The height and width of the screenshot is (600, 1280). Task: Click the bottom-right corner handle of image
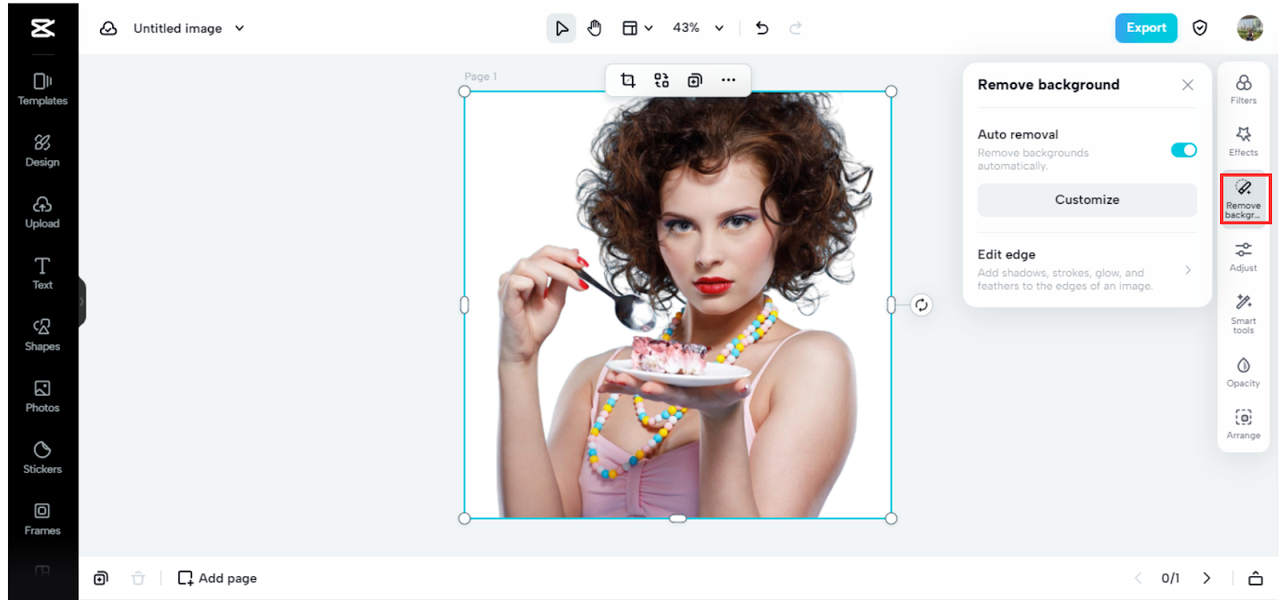coord(891,518)
